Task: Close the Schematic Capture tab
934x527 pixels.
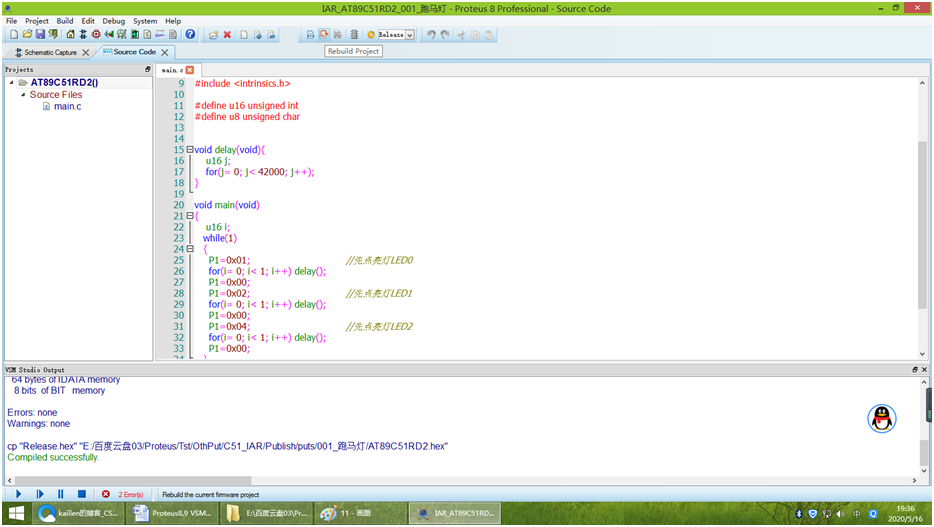Action: 86,52
